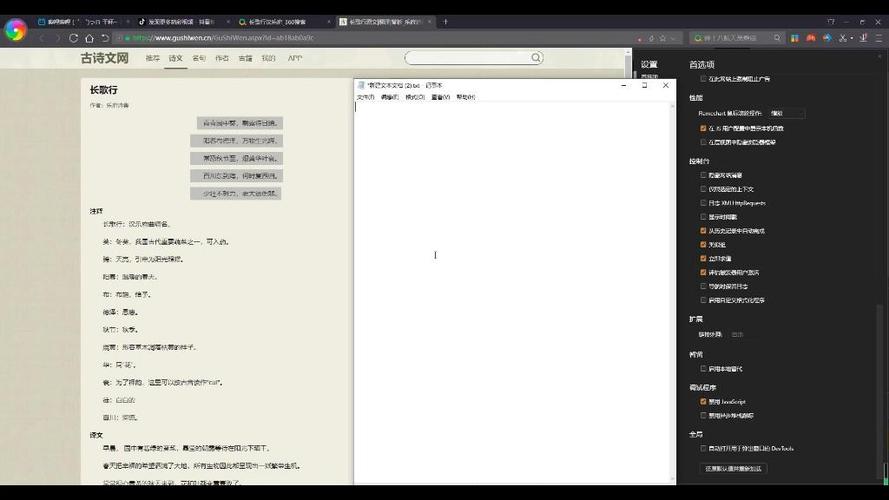889x500 pixels.
Task: Open the Notepad 帮助 menu
Action: coord(466,97)
